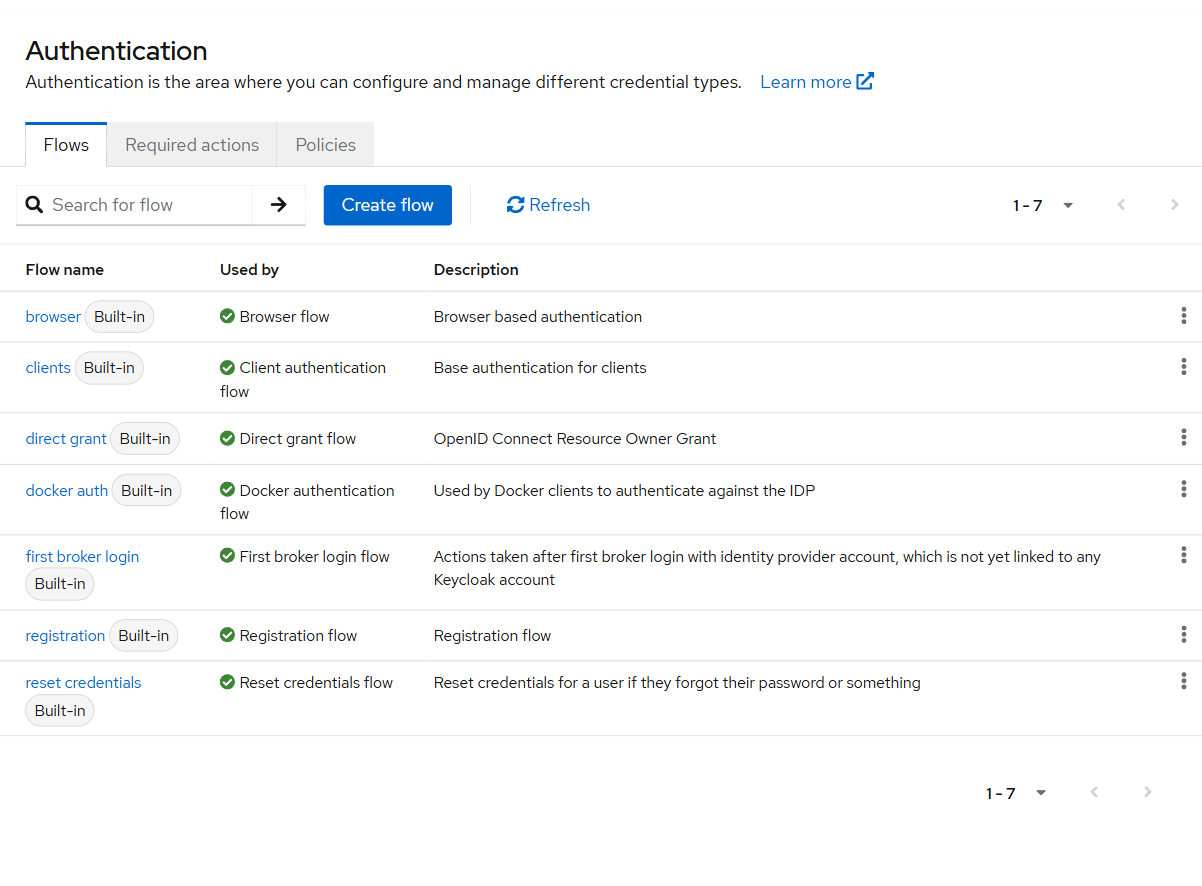
Task: Click the magnifying glass search icon
Action: click(x=34, y=205)
